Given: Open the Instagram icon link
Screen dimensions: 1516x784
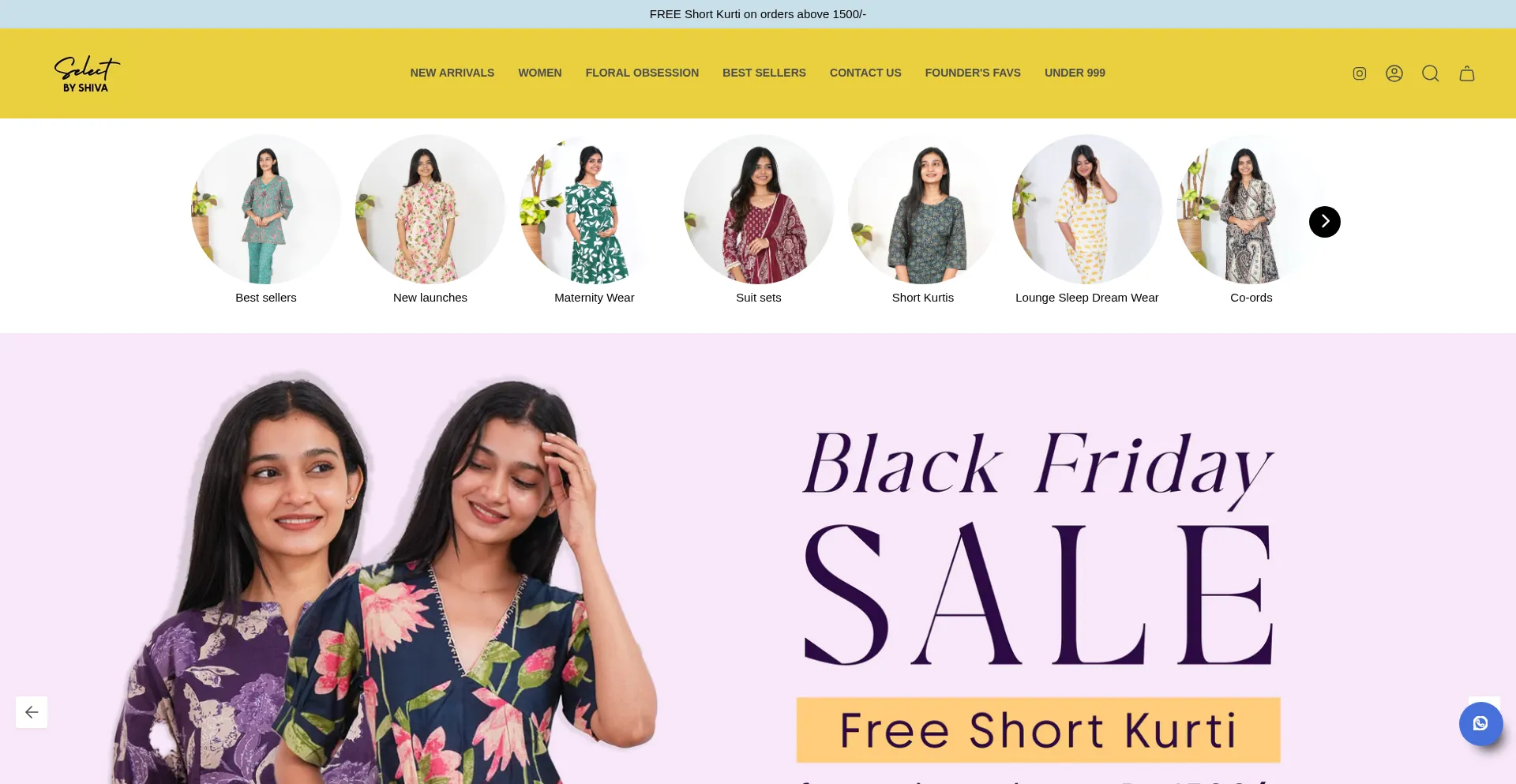Looking at the screenshot, I should pos(1359,73).
